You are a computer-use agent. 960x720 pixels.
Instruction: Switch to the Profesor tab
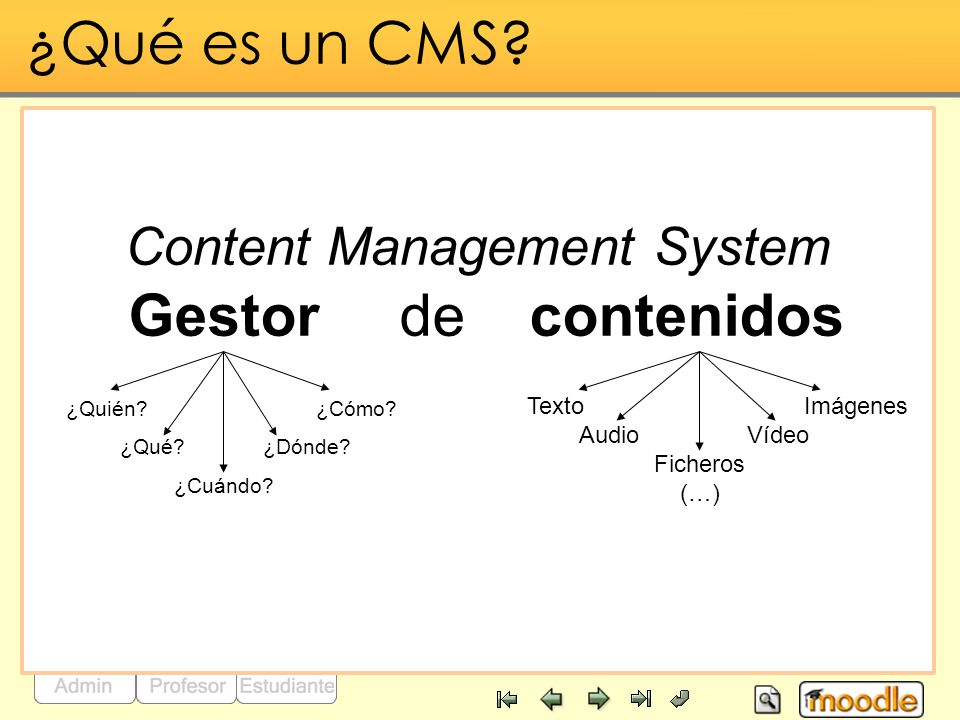[187, 687]
